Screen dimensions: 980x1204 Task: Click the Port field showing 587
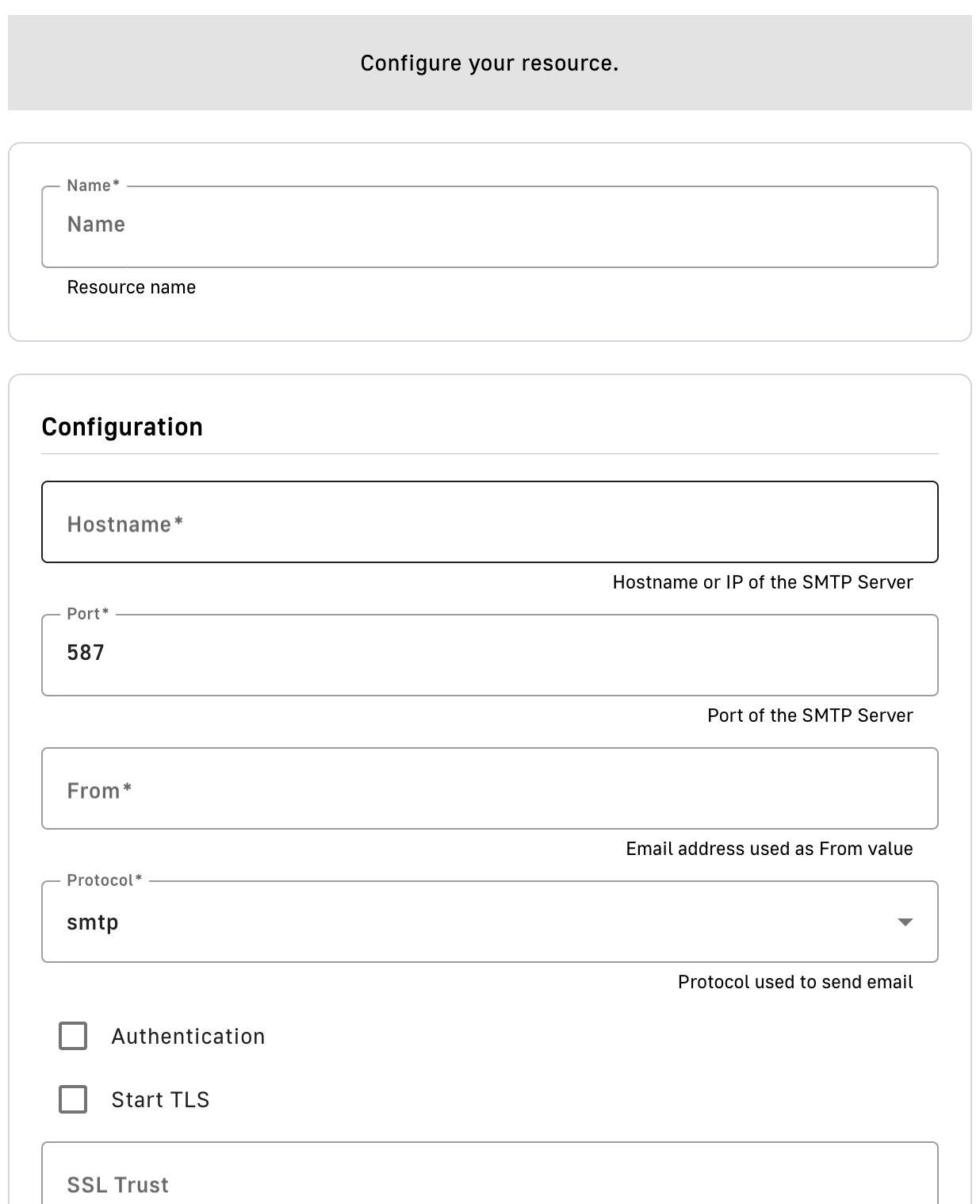(489, 654)
